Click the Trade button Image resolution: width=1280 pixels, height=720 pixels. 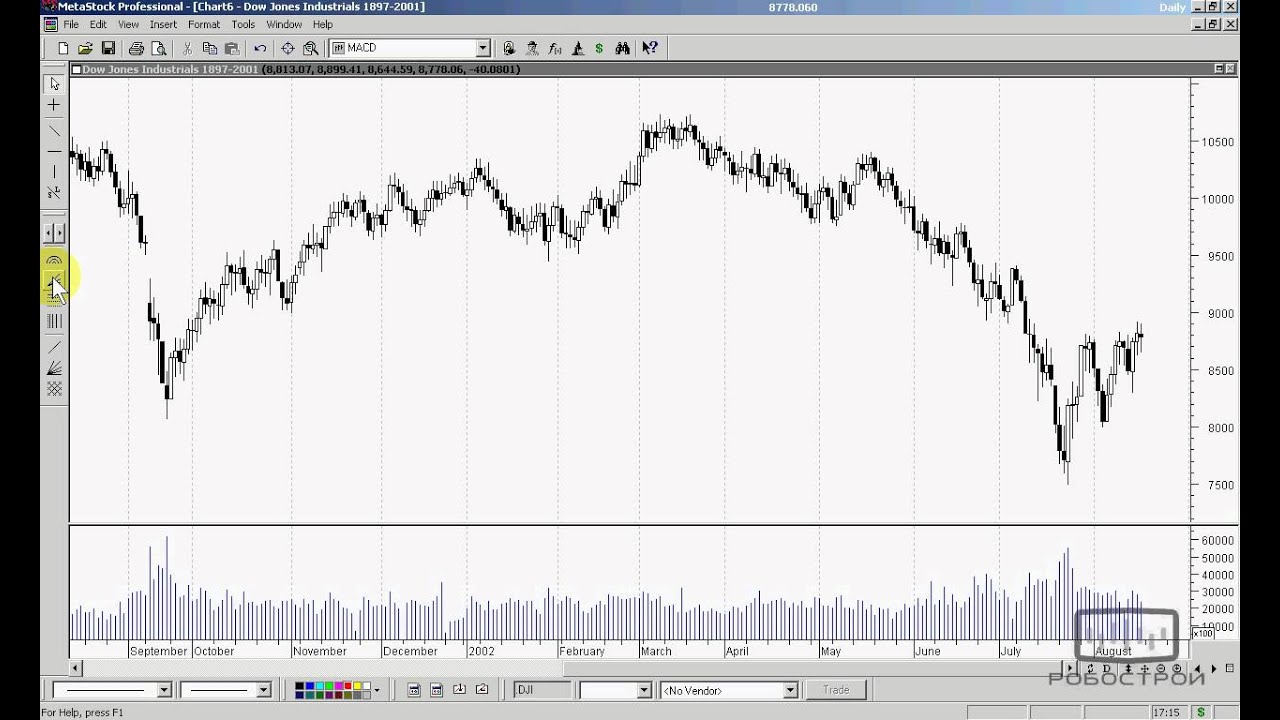(x=836, y=690)
